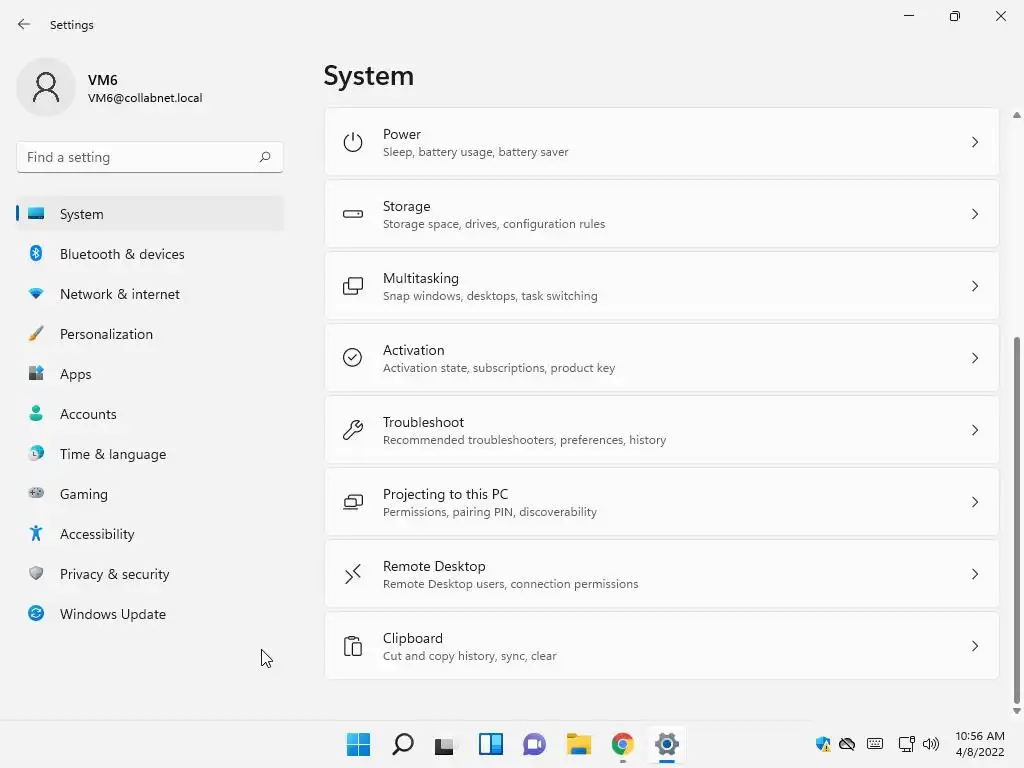Click the touch keyboard tray icon

pyautogui.click(x=874, y=743)
